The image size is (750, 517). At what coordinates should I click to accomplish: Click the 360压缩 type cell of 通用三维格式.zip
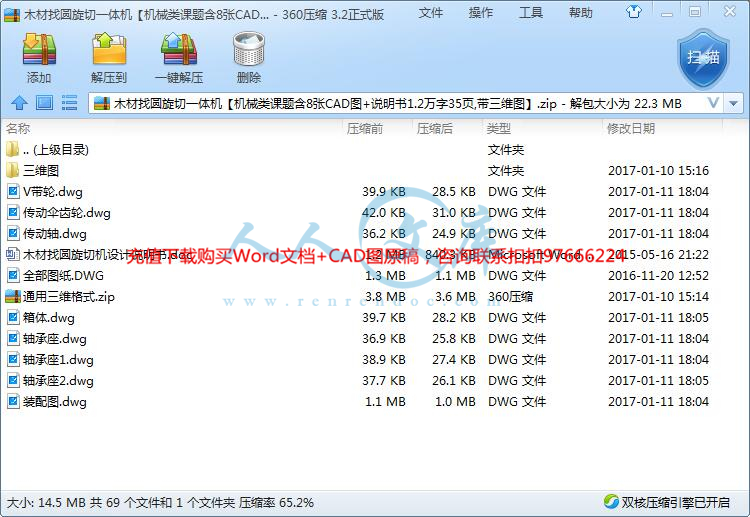pos(510,297)
